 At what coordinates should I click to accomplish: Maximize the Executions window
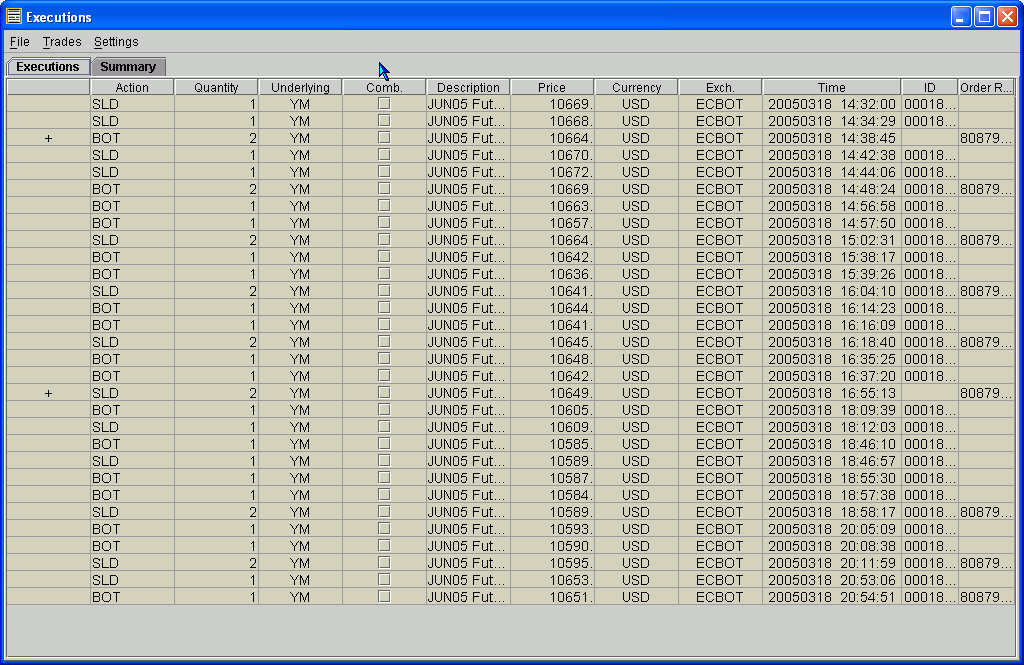[984, 17]
